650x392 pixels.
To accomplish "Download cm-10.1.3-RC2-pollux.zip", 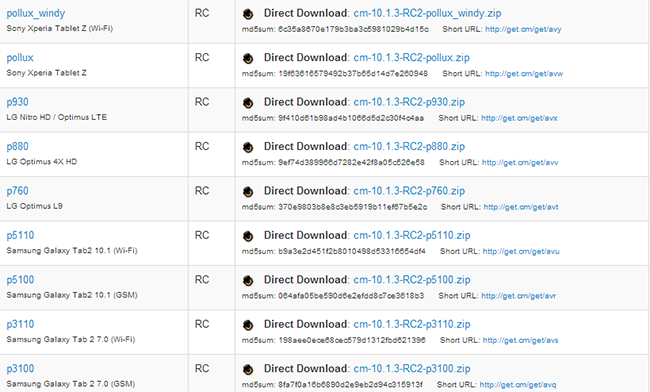I will click(x=412, y=58).
